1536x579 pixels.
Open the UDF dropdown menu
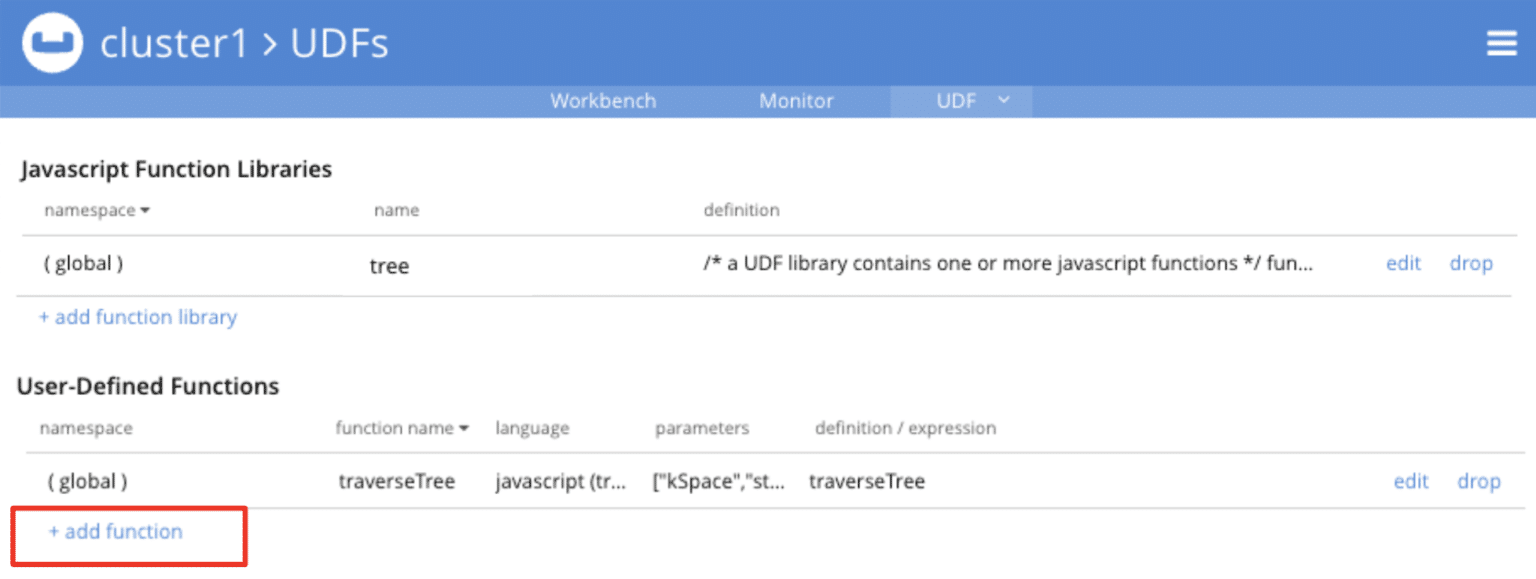[x=960, y=100]
